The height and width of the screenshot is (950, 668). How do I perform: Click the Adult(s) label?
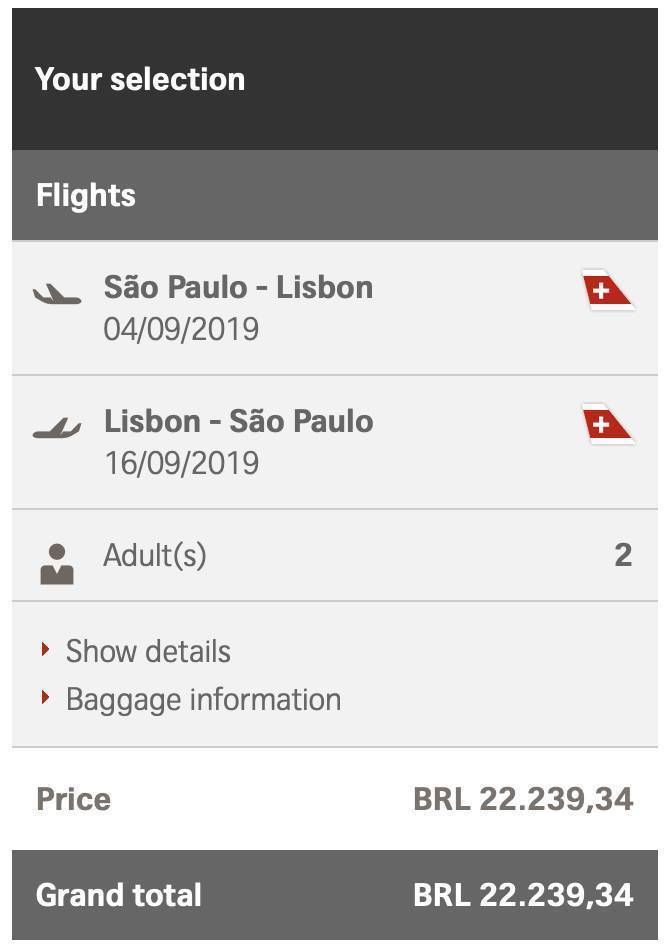(x=155, y=556)
